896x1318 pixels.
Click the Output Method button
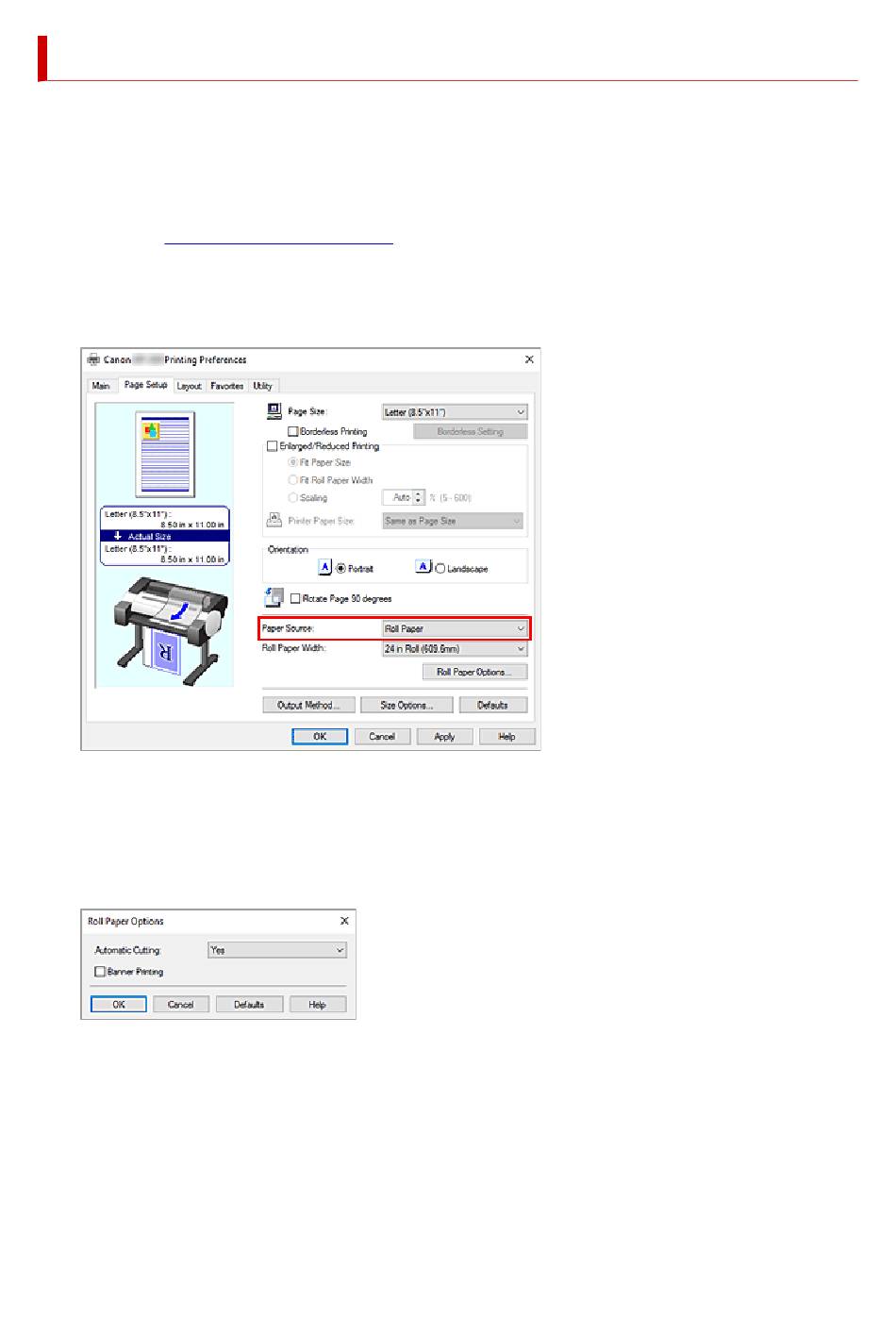(x=308, y=705)
